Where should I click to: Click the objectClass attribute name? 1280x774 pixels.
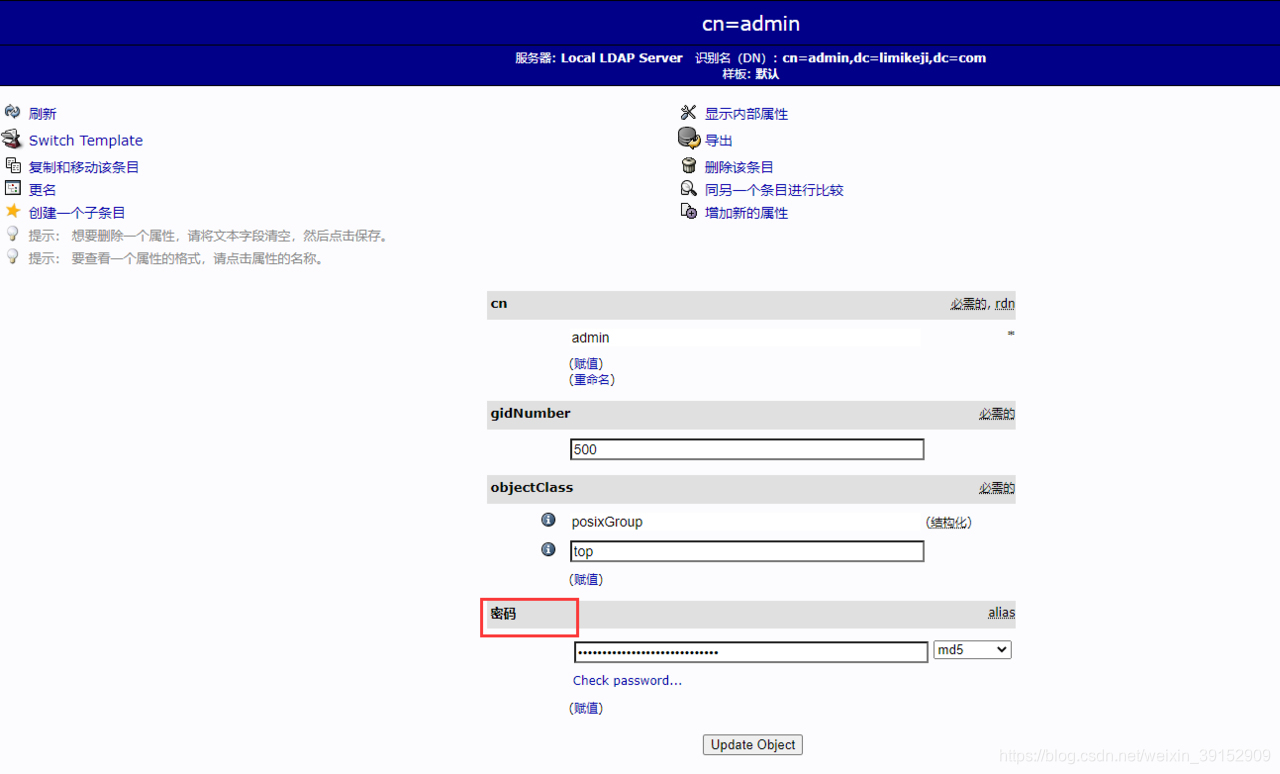531,487
